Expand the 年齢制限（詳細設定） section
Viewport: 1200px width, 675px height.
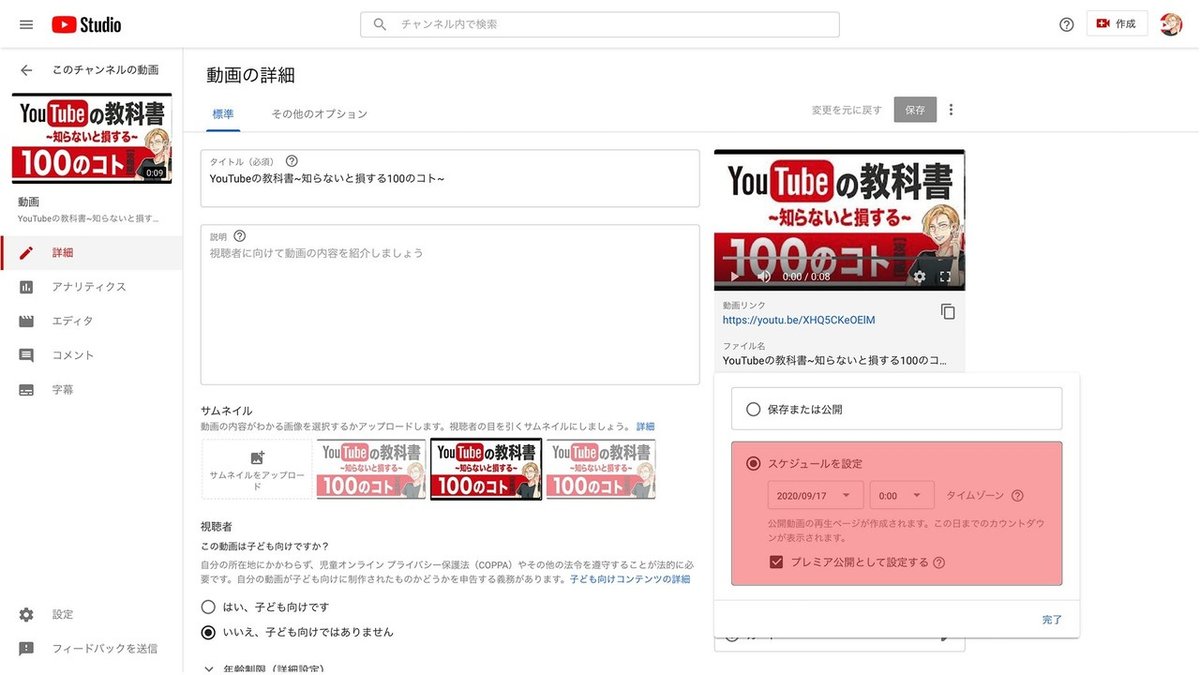(209, 670)
